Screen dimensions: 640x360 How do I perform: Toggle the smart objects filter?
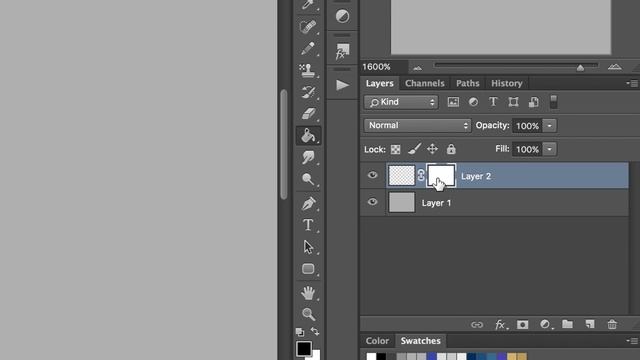pos(533,102)
